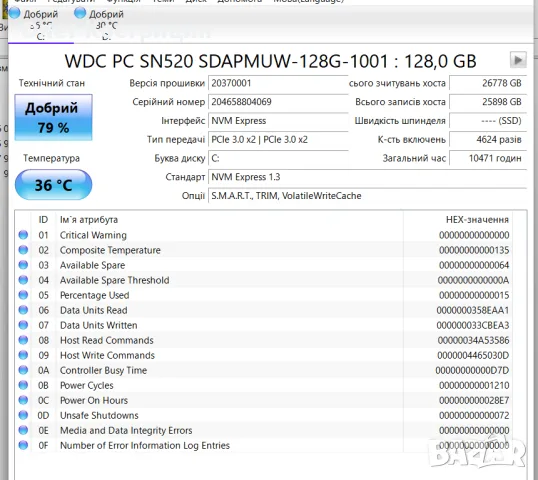
Task: Select the Percentage Used attribute name
Action: [95, 295]
